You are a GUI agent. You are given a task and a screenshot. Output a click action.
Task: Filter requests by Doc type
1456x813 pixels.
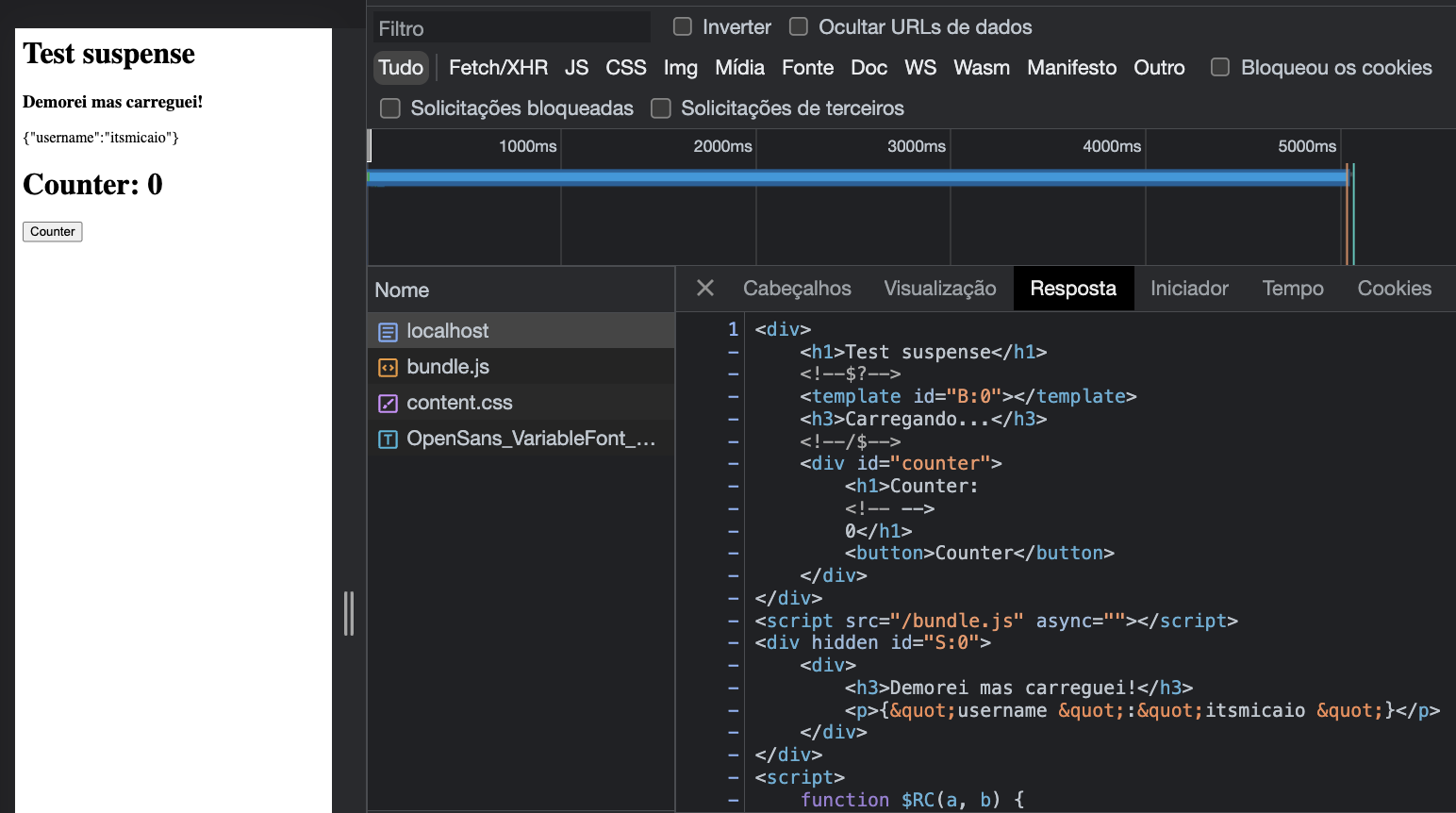click(869, 68)
